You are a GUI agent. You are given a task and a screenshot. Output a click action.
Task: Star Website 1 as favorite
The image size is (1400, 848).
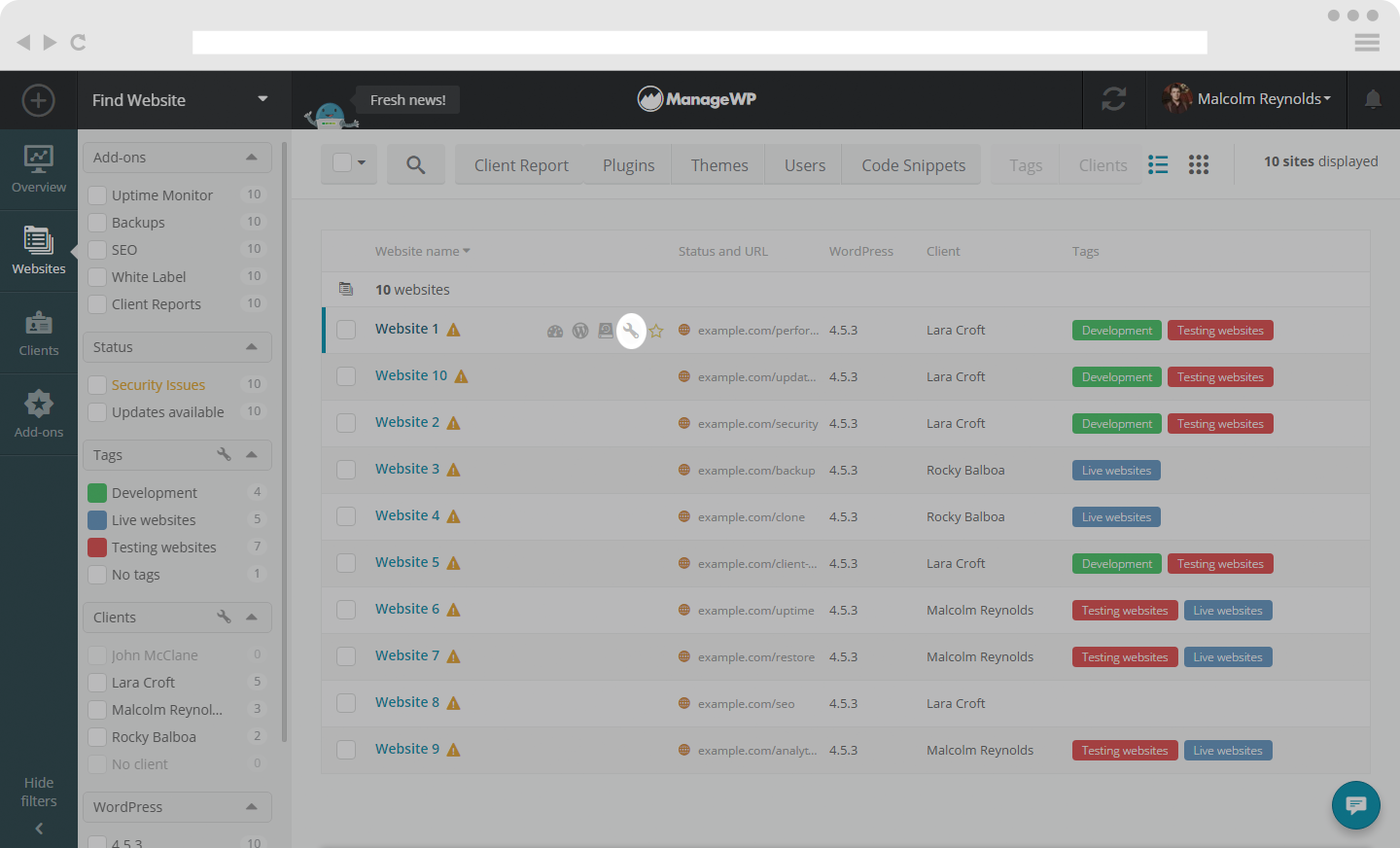coord(656,331)
